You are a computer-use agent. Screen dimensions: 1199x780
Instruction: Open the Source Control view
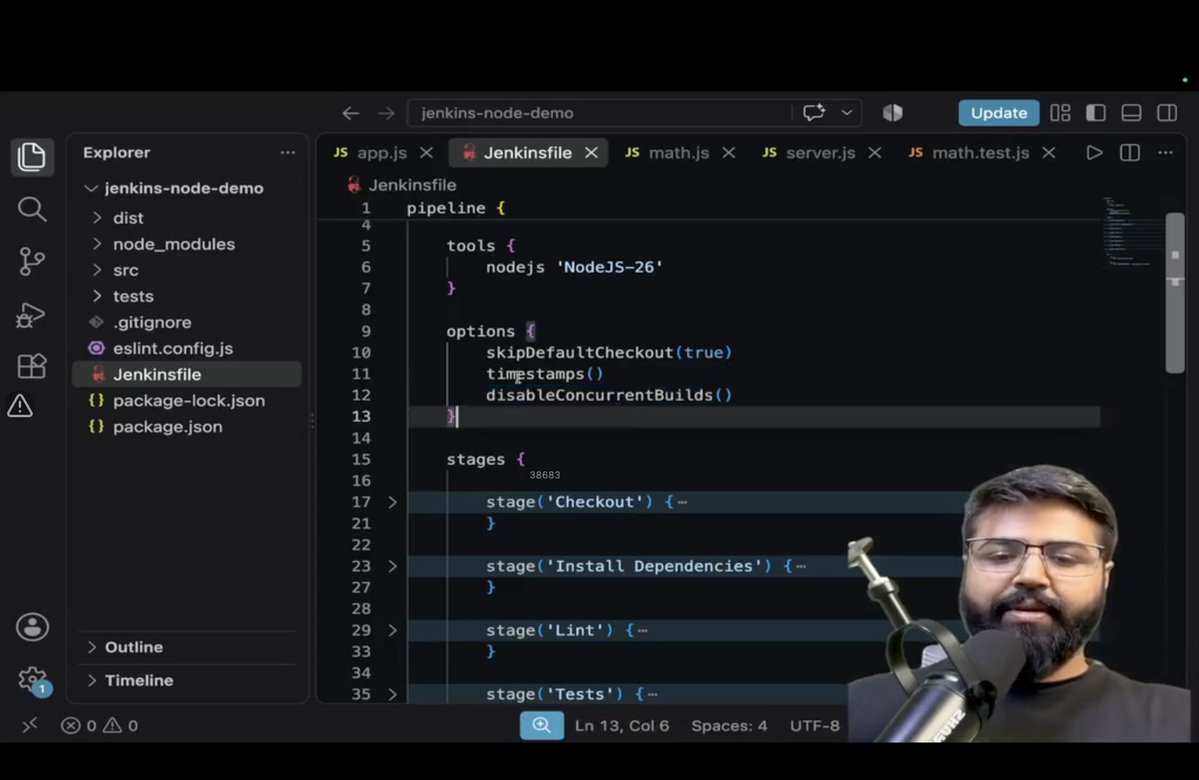point(31,262)
